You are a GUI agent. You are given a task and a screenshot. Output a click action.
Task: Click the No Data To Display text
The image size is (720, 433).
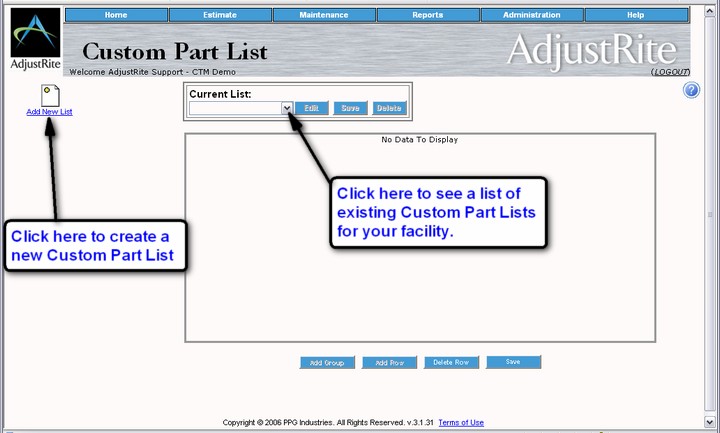point(420,140)
